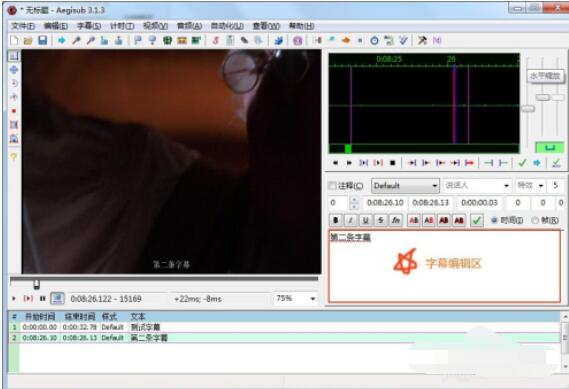Go to previous line in audio controls
Screen dimensions: 569x389
[335, 163]
